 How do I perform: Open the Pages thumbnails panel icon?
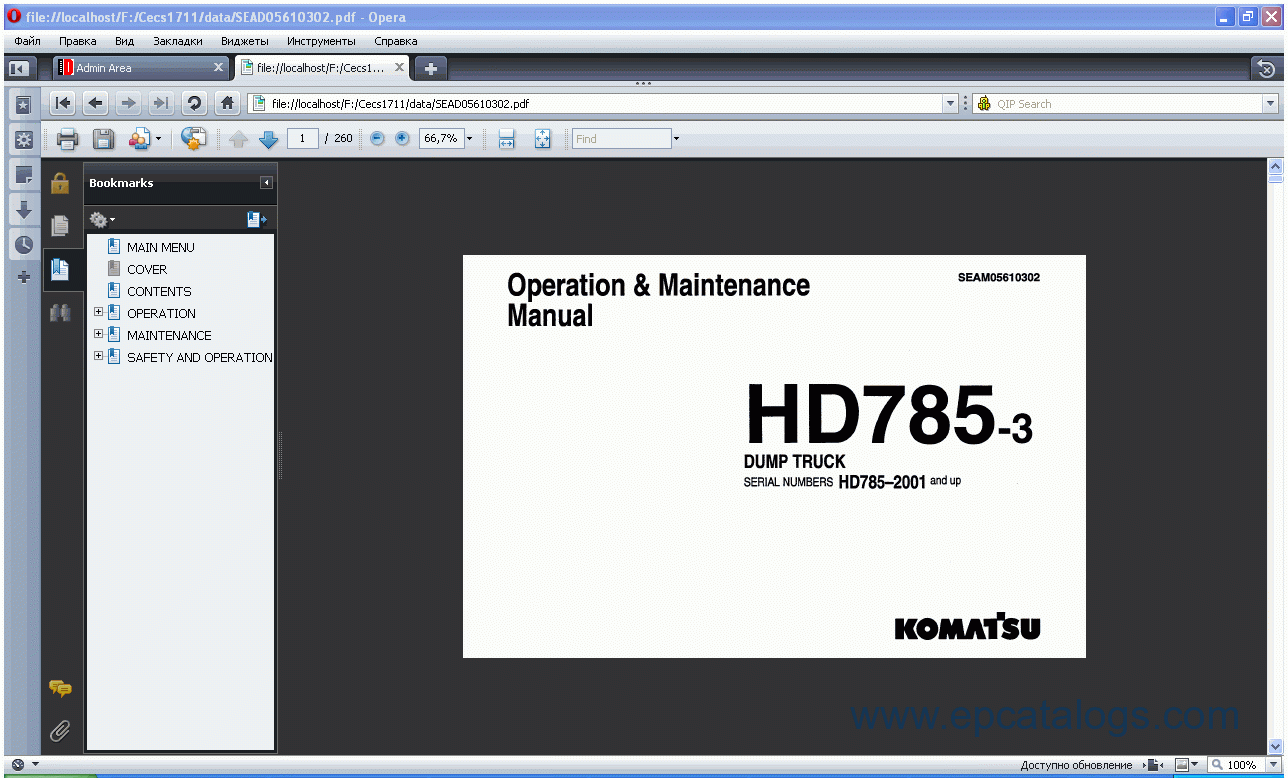point(60,226)
